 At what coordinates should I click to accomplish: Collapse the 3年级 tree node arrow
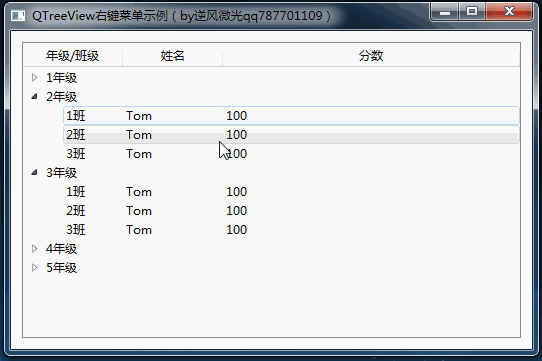tap(34, 172)
